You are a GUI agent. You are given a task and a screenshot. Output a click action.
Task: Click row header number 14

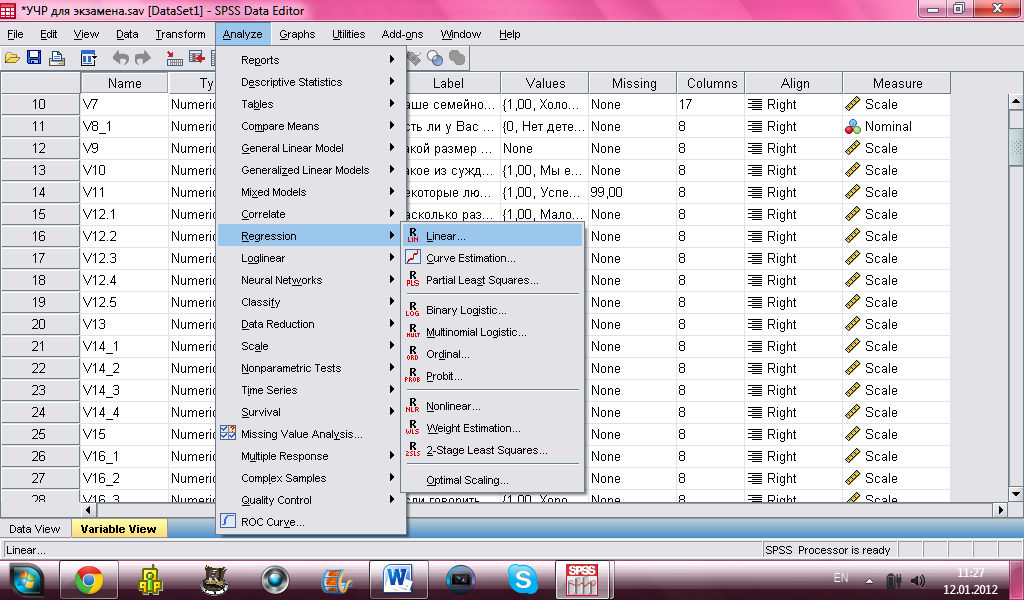click(x=40, y=192)
